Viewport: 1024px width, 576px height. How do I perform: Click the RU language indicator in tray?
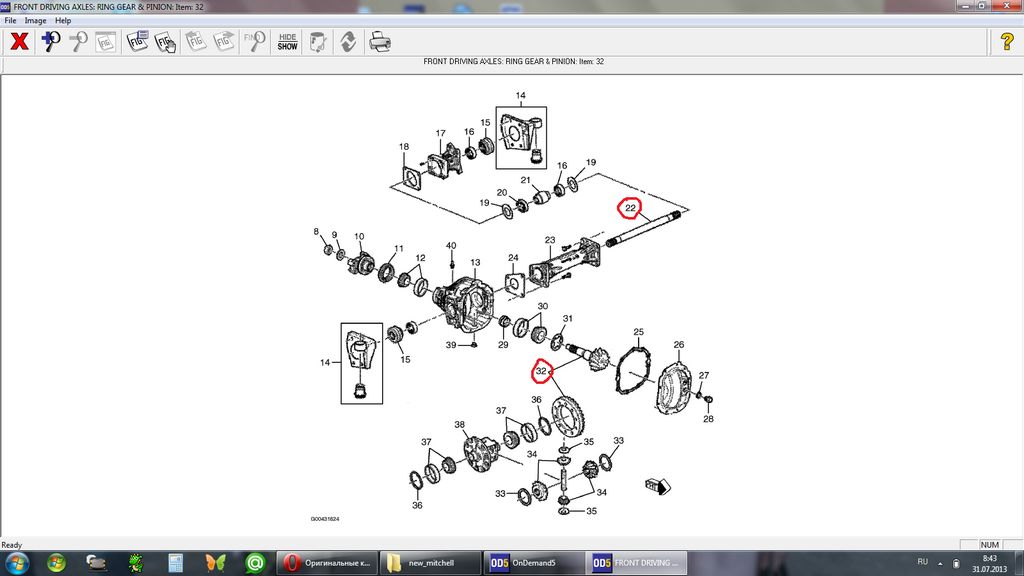[x=922, y=562]
